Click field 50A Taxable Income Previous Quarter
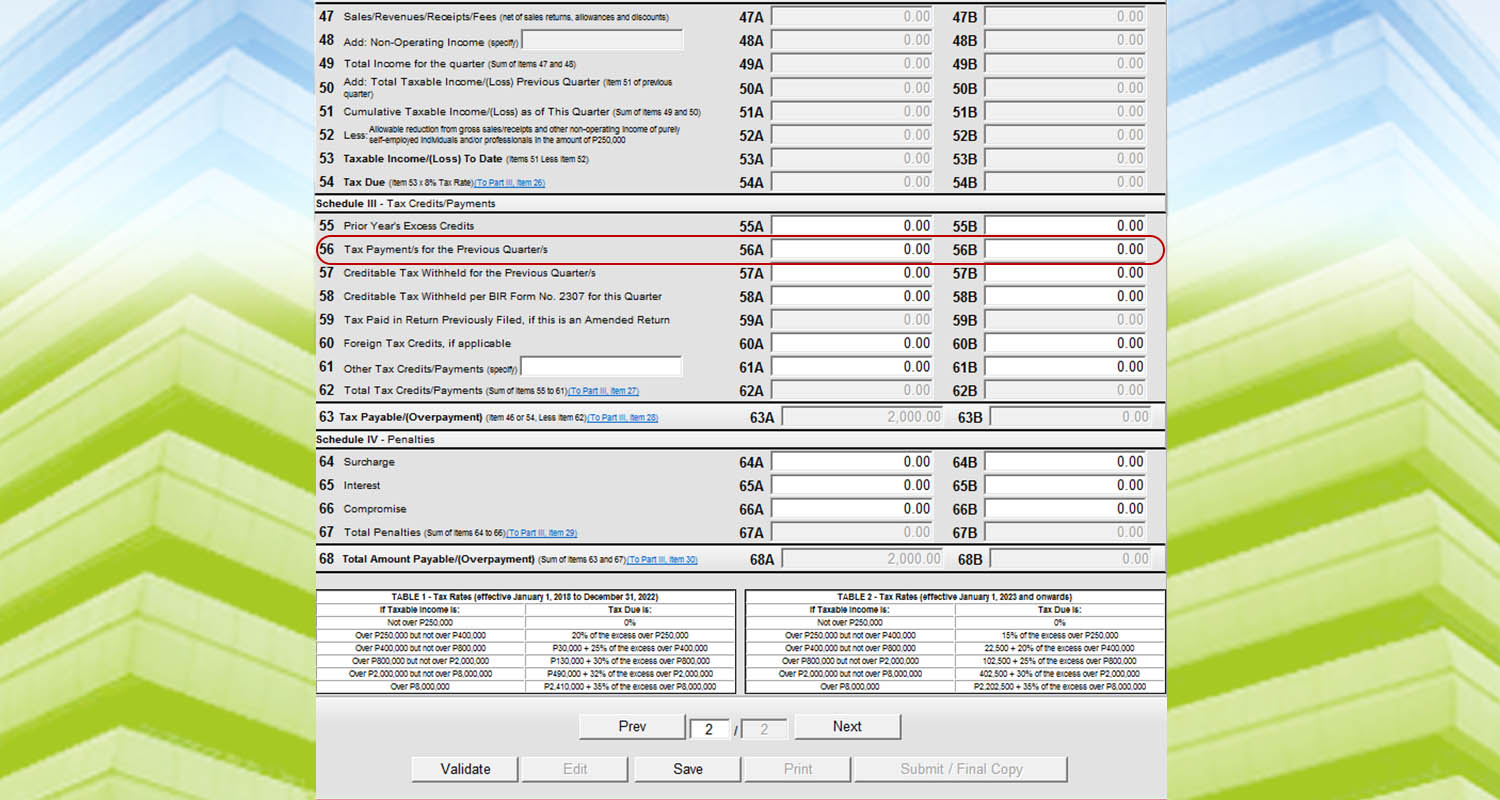Image resolution: width=1500 pixels, height=800 pixels. [x=853, y=88]
